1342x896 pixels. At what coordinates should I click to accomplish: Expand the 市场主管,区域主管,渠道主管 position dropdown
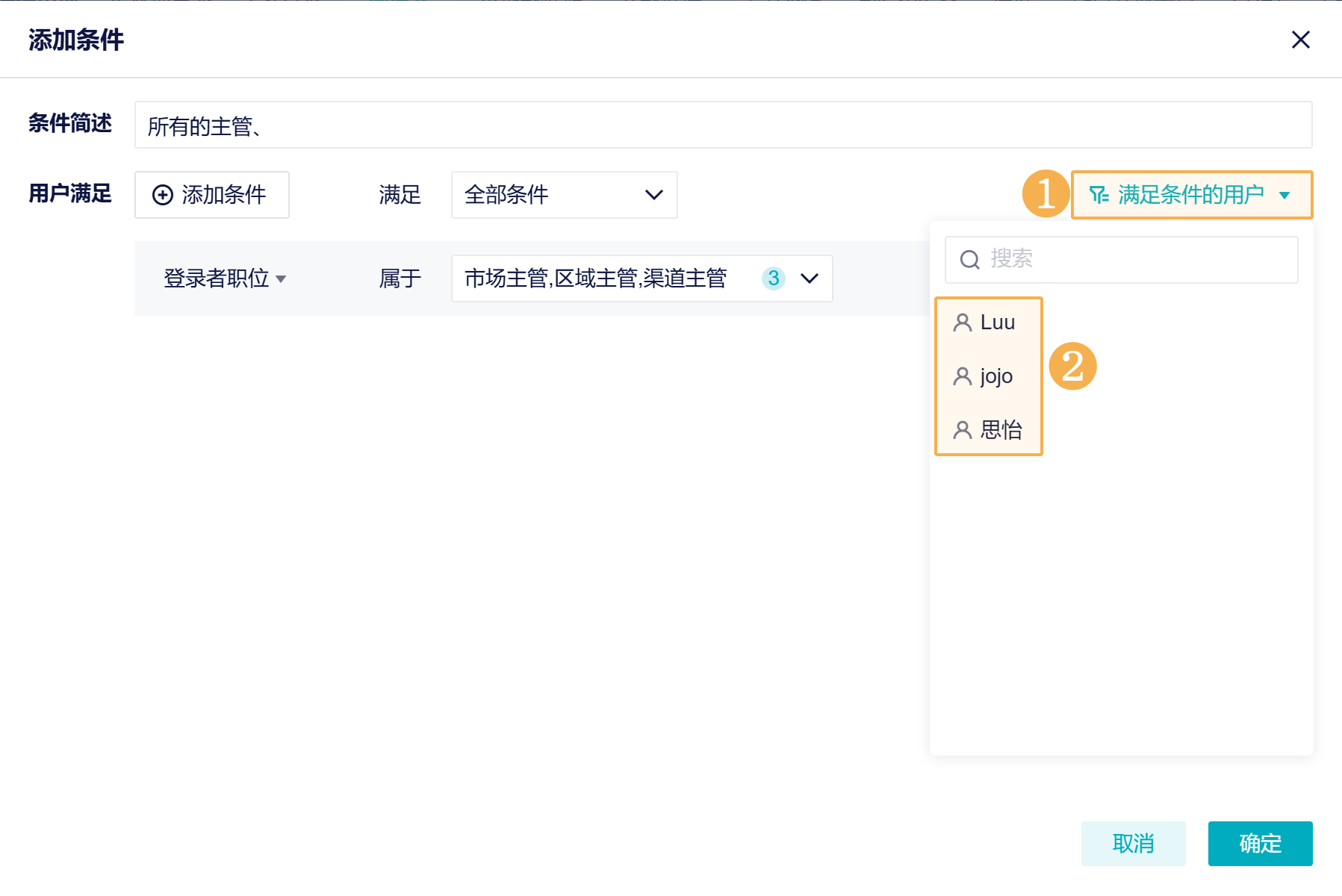(x=810, y=279)
